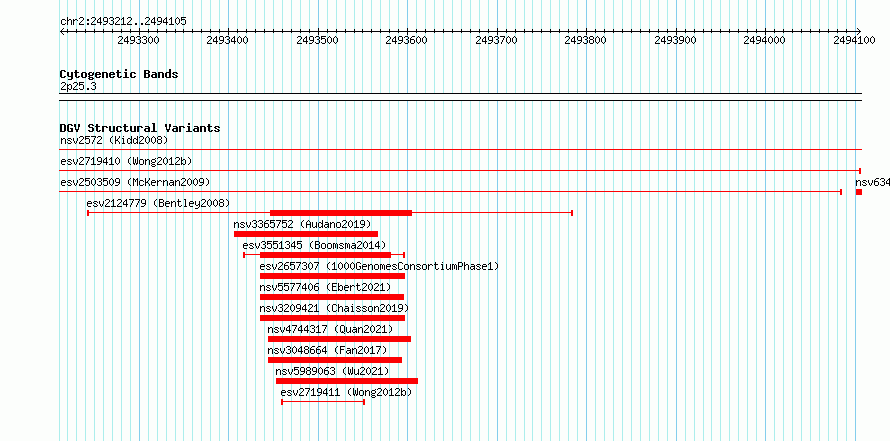Click the nsv5577406 (Ebert2021) label
Image resolution: width=890 pixels, height=441 pixels.
325,287
